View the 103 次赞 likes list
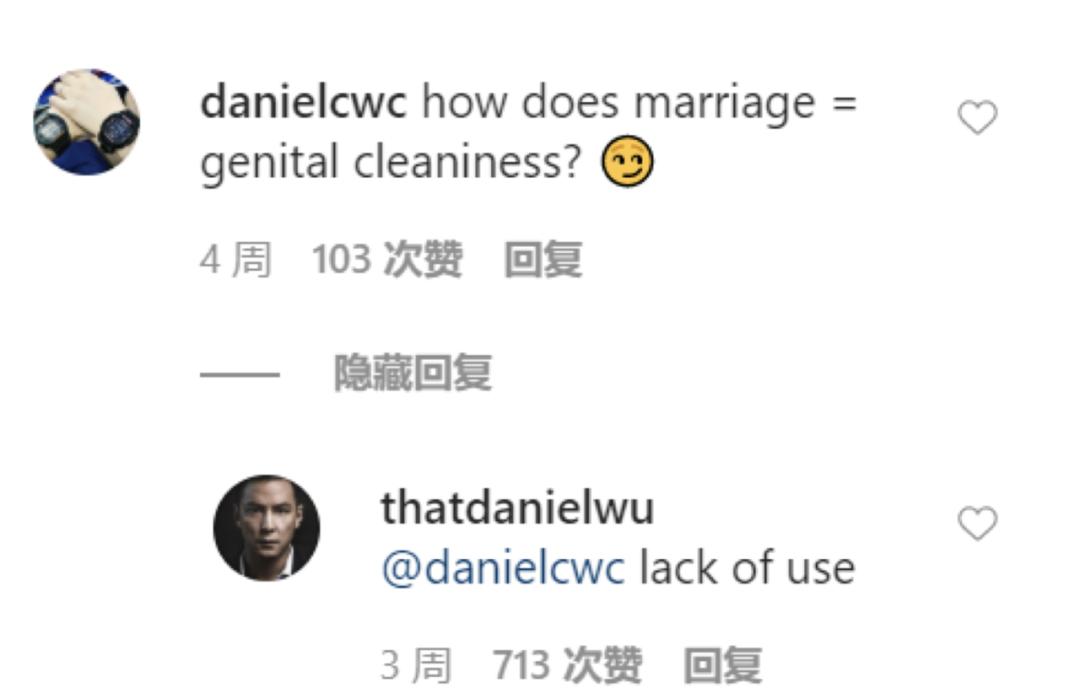 point(387,260)
